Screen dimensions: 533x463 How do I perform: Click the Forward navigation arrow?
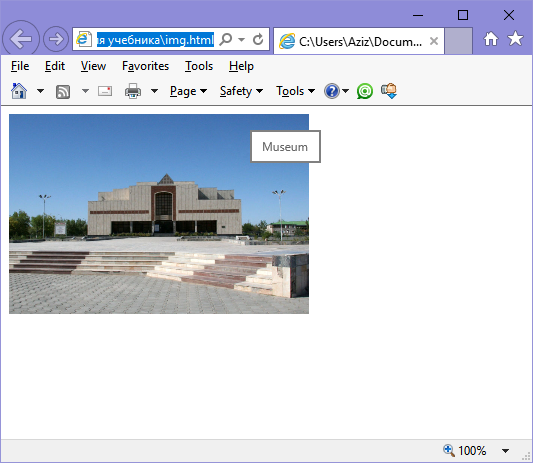tap(56, 39)
